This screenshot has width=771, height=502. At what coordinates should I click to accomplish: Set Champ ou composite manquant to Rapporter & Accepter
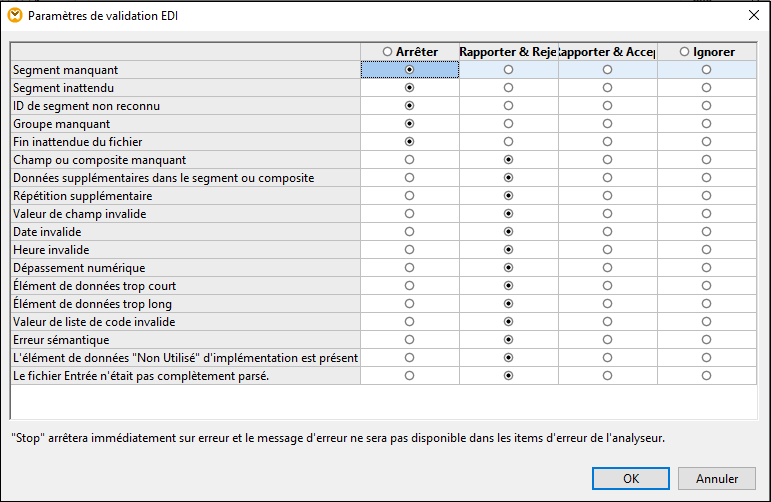click(x=608, y=160)
